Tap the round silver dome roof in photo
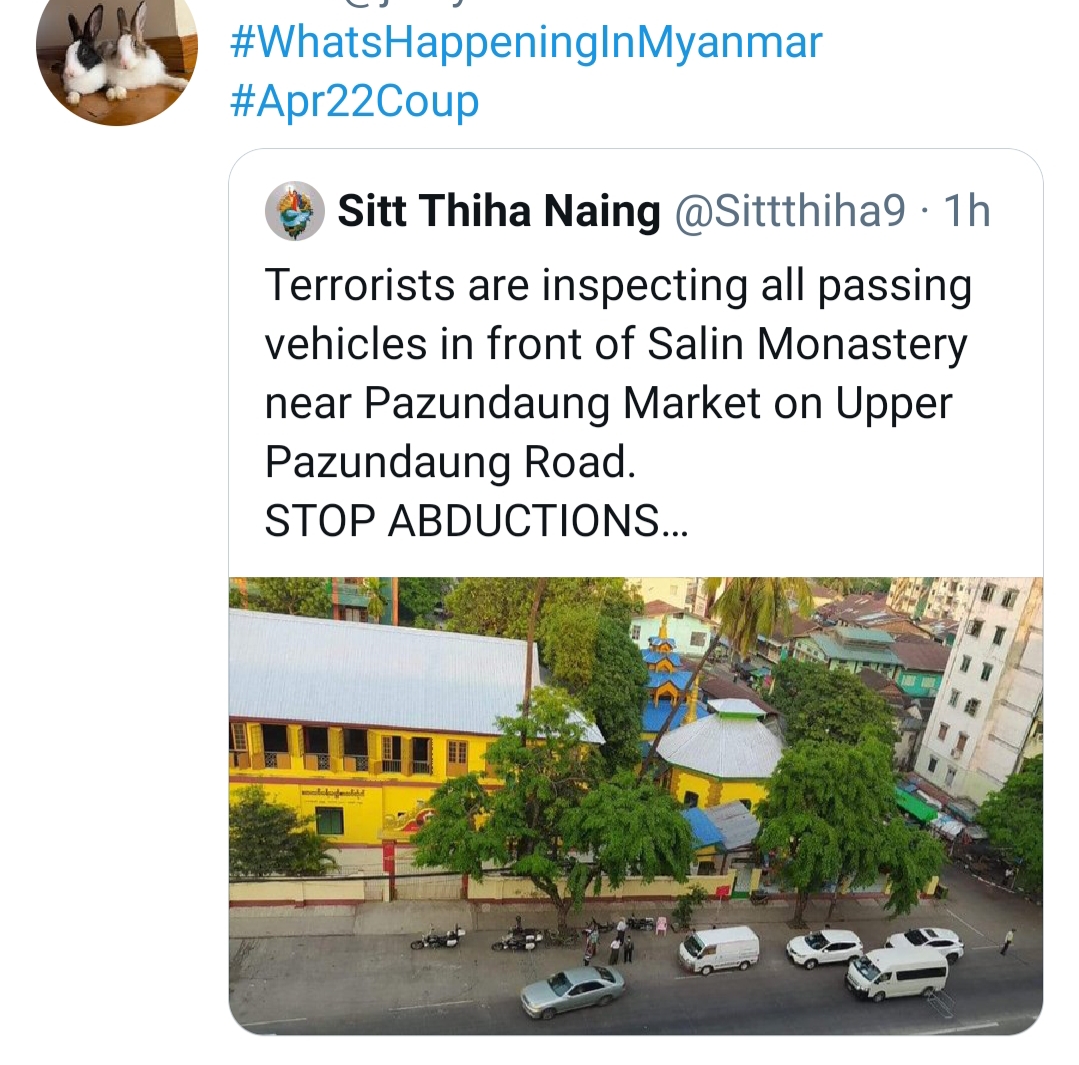Screen dimensions: 1079x1065 720,742
